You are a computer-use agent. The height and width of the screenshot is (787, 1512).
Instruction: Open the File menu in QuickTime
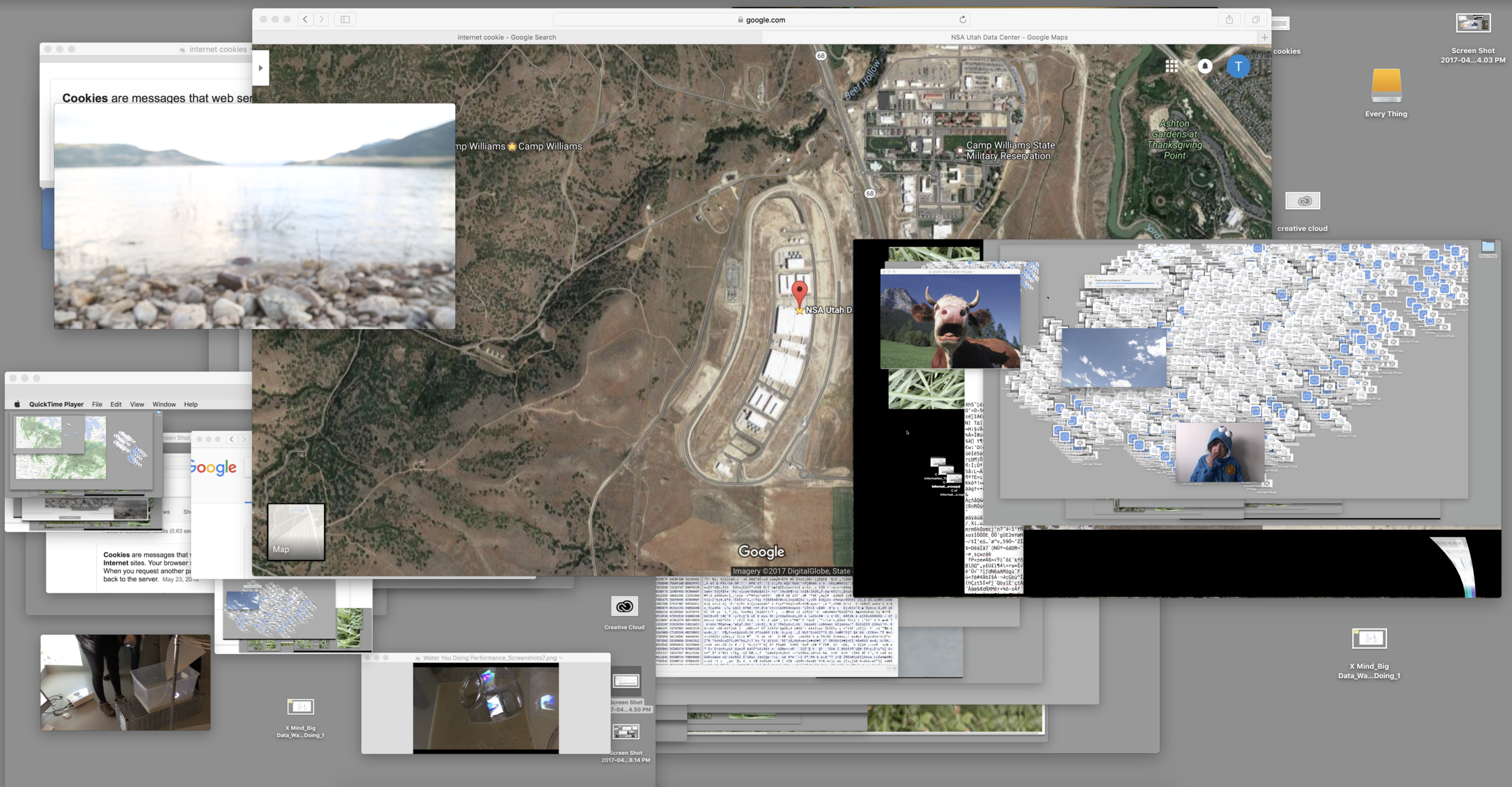point(97,404)
